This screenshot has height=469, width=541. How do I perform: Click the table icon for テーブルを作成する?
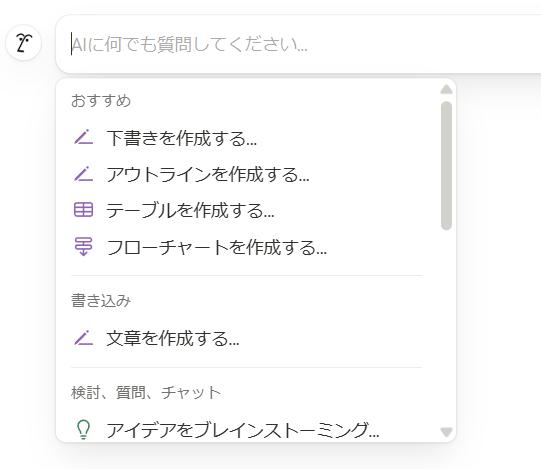coord(83,210)
